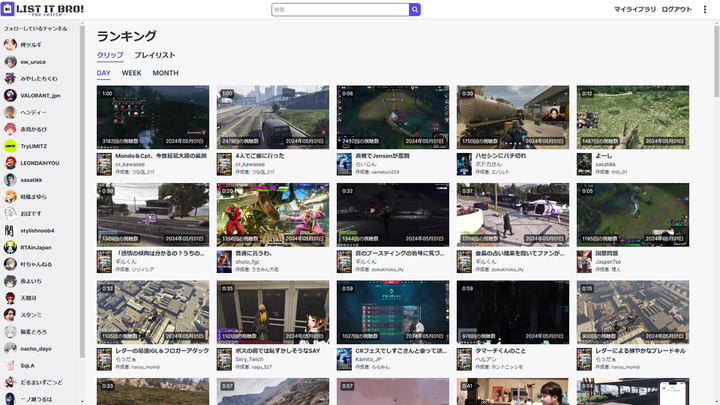
Task: Open the Sirry_Twich streamer link
Action: click(249, 359)
